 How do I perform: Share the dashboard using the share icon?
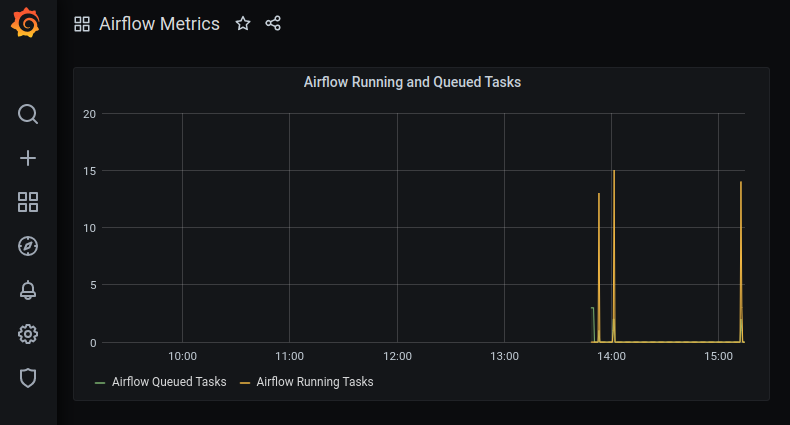pos(273,23)
